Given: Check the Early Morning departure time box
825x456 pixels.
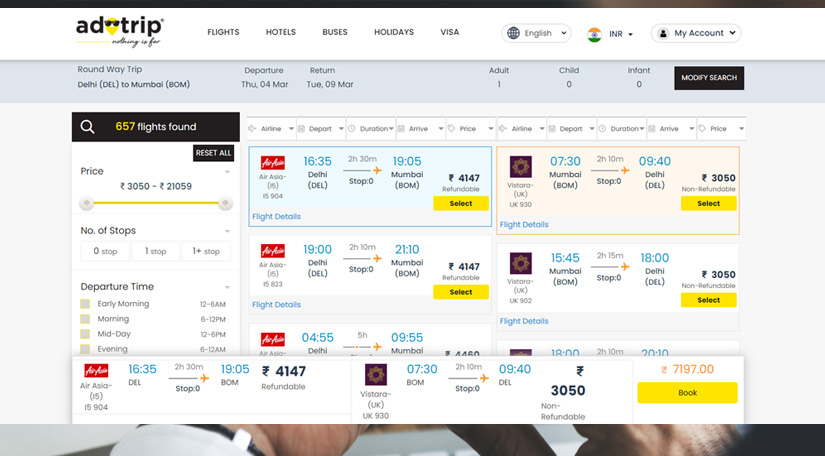Looking at the screenshot, I should [x=85, y=304].
